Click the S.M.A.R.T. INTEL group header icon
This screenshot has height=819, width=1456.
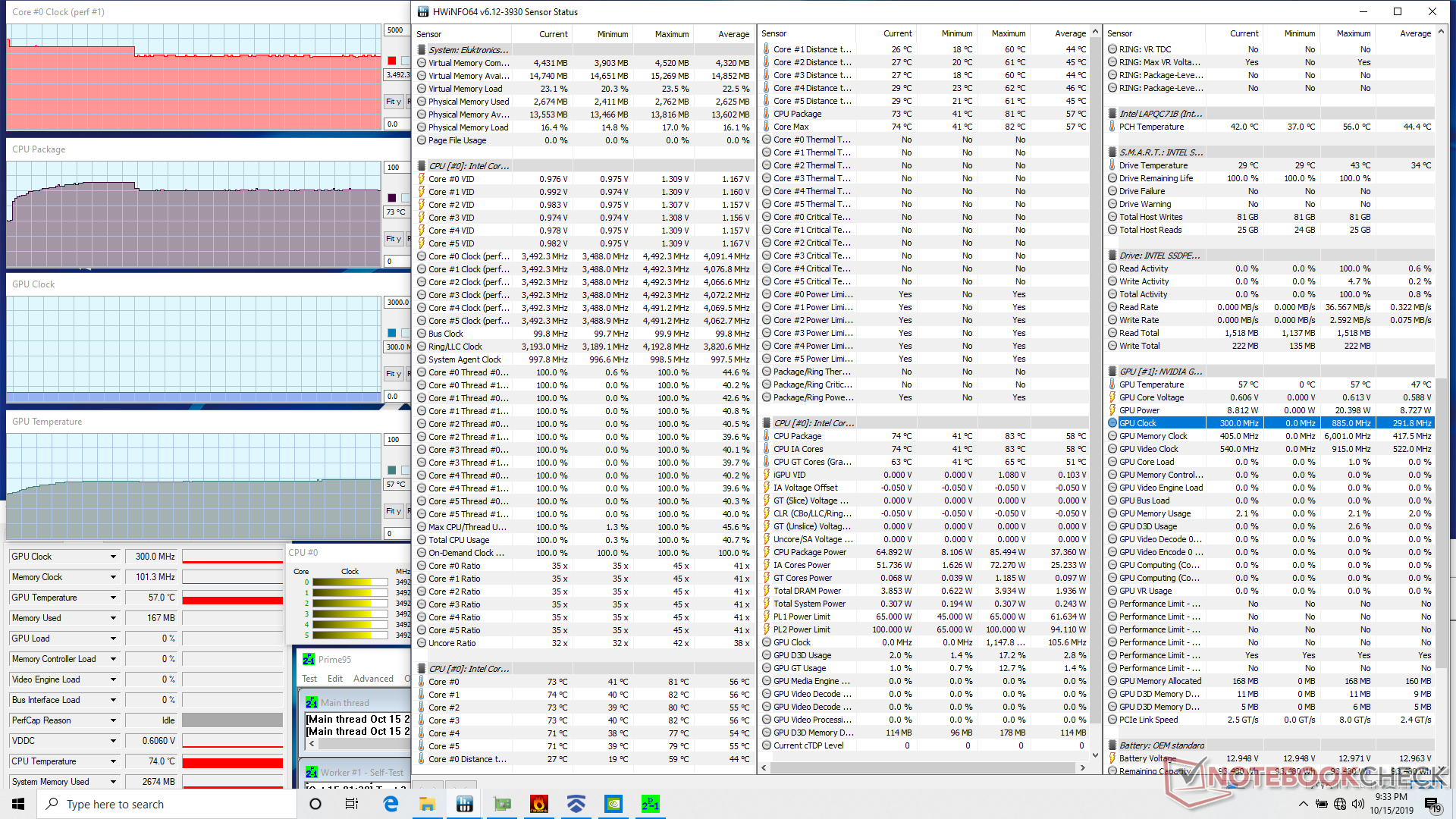[x=1112, y=152]
